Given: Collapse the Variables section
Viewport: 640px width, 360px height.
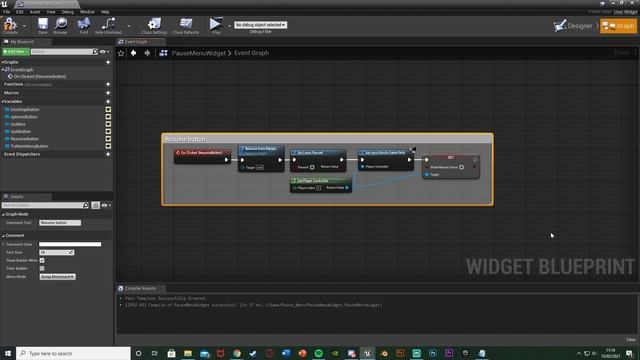Looking at the screenshot, I should pyautogui.click(x=3, y=102).
